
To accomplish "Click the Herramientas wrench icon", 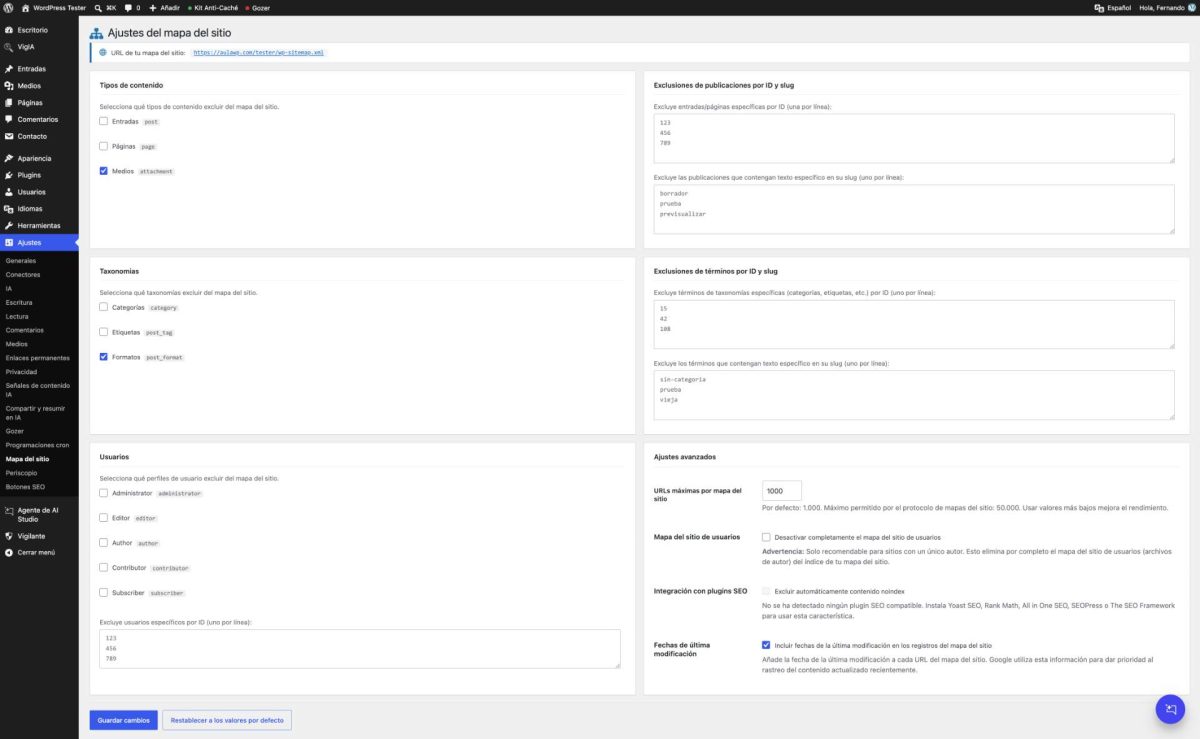I will tap(9, 226).
